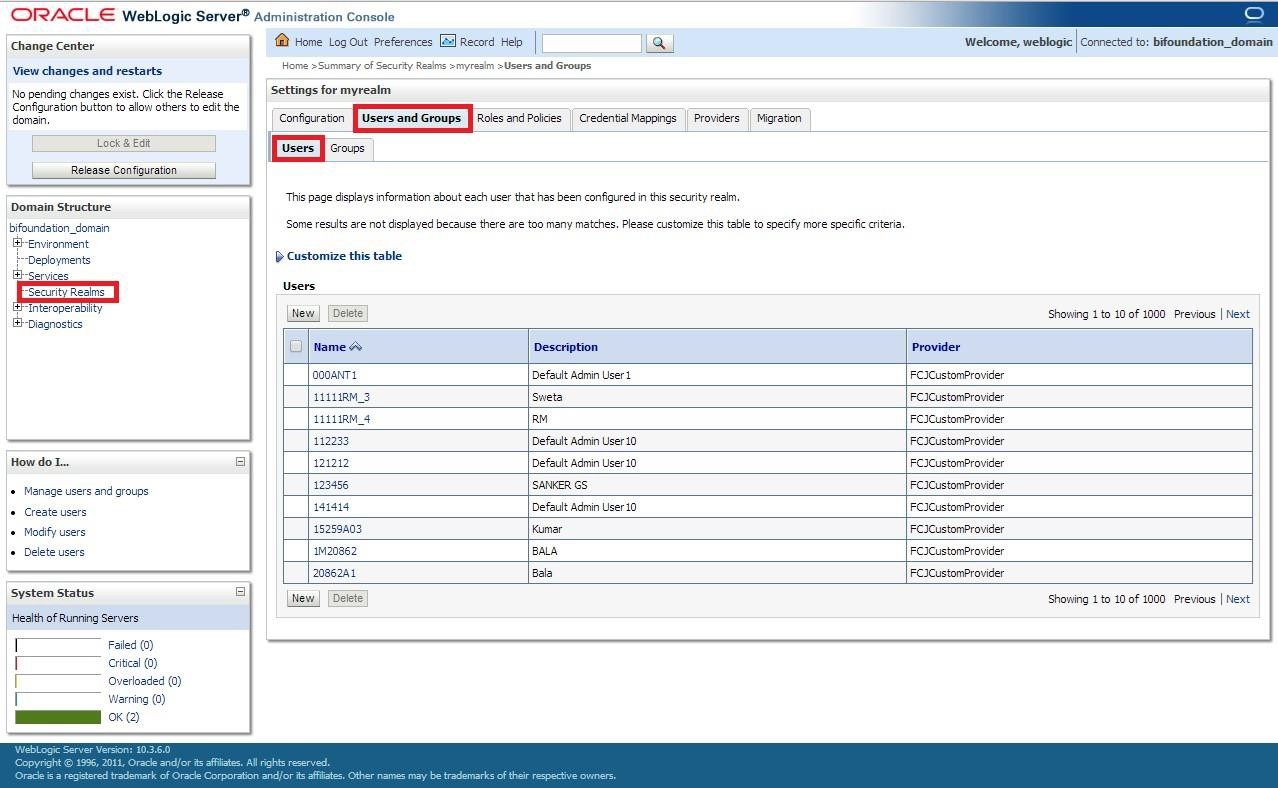Screen dimensions: 1278x788
Task: Expand the Interoperability tree node
Action: 17,307
